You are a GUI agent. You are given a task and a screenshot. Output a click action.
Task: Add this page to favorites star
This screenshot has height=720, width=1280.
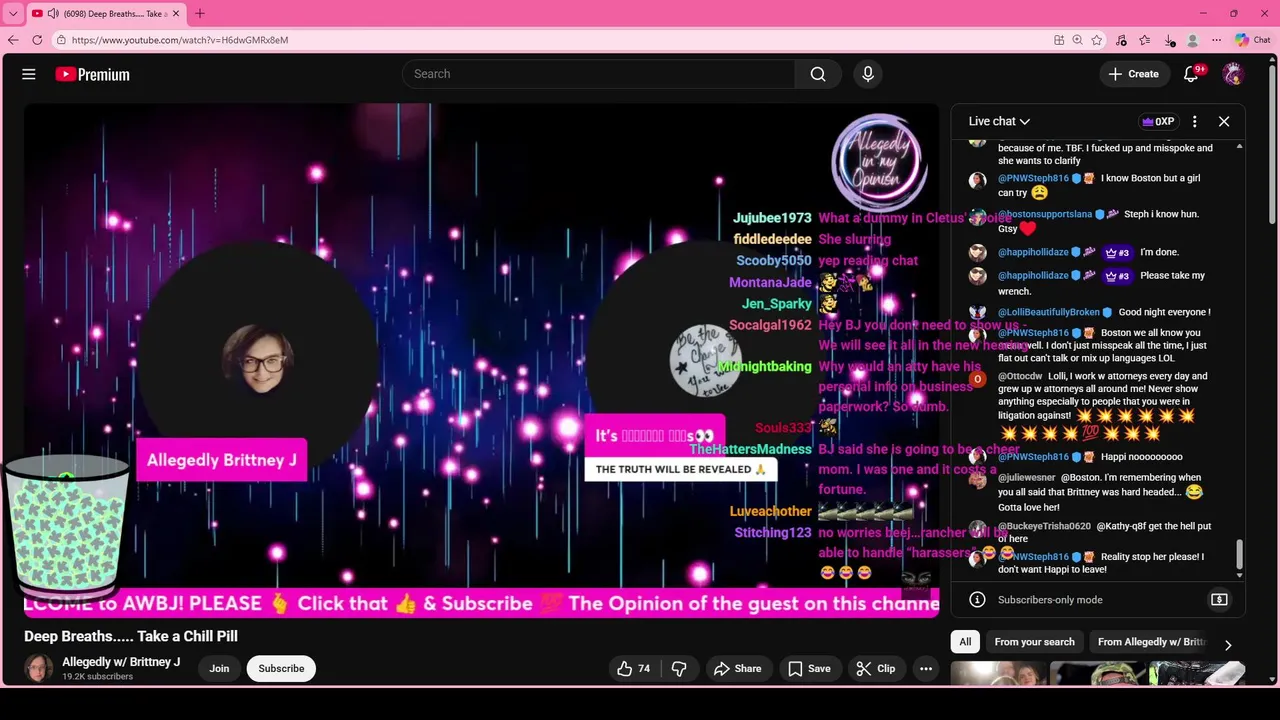coord(1097,40)
